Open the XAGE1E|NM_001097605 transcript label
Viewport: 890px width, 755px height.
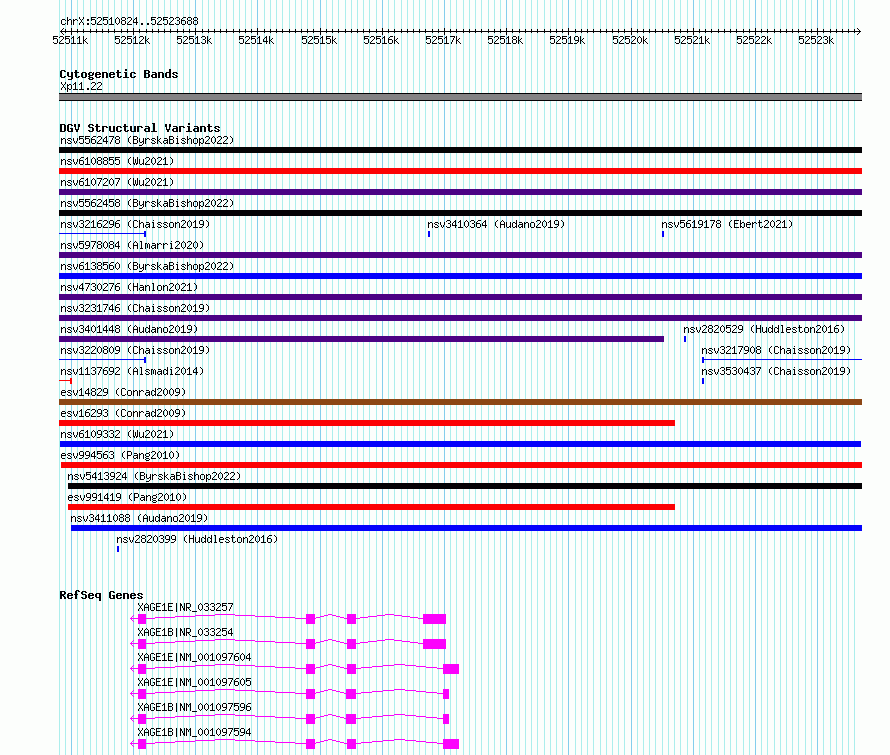(194, 682)
